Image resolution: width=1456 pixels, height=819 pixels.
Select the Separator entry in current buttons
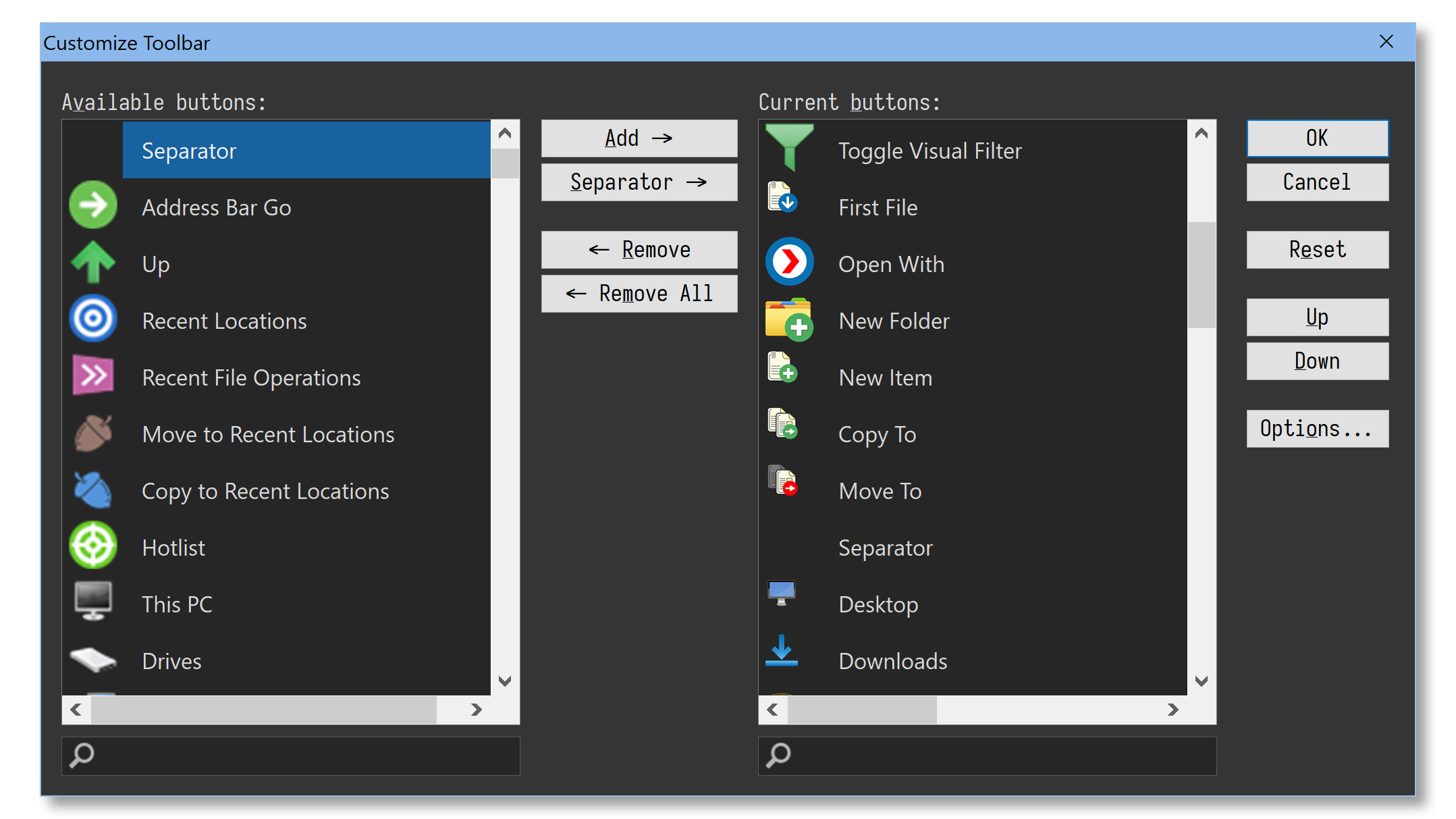tap(885, 548)
